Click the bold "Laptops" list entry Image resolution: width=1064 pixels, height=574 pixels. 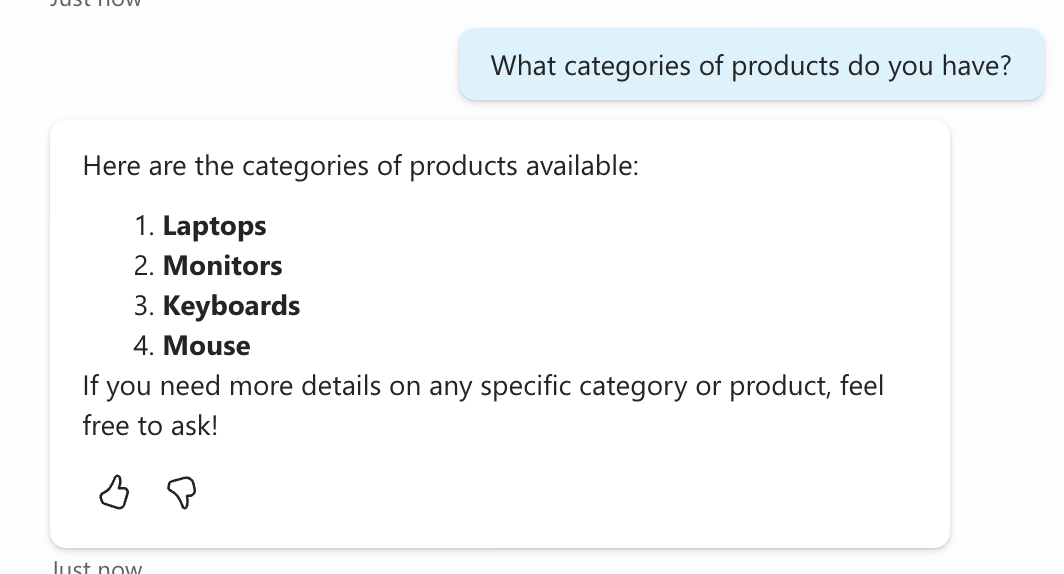(214, 226)
